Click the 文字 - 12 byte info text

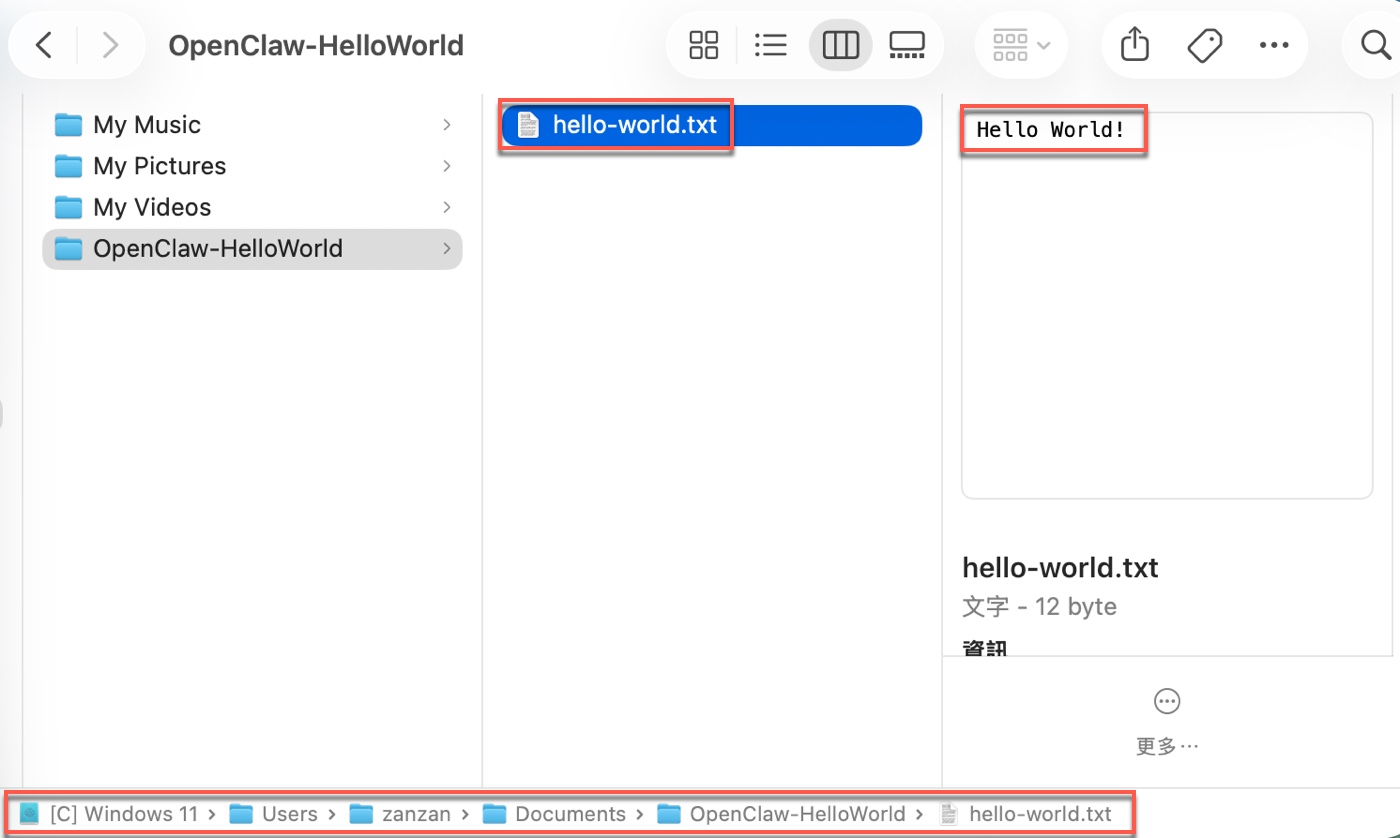click(x=1039, y=607)
